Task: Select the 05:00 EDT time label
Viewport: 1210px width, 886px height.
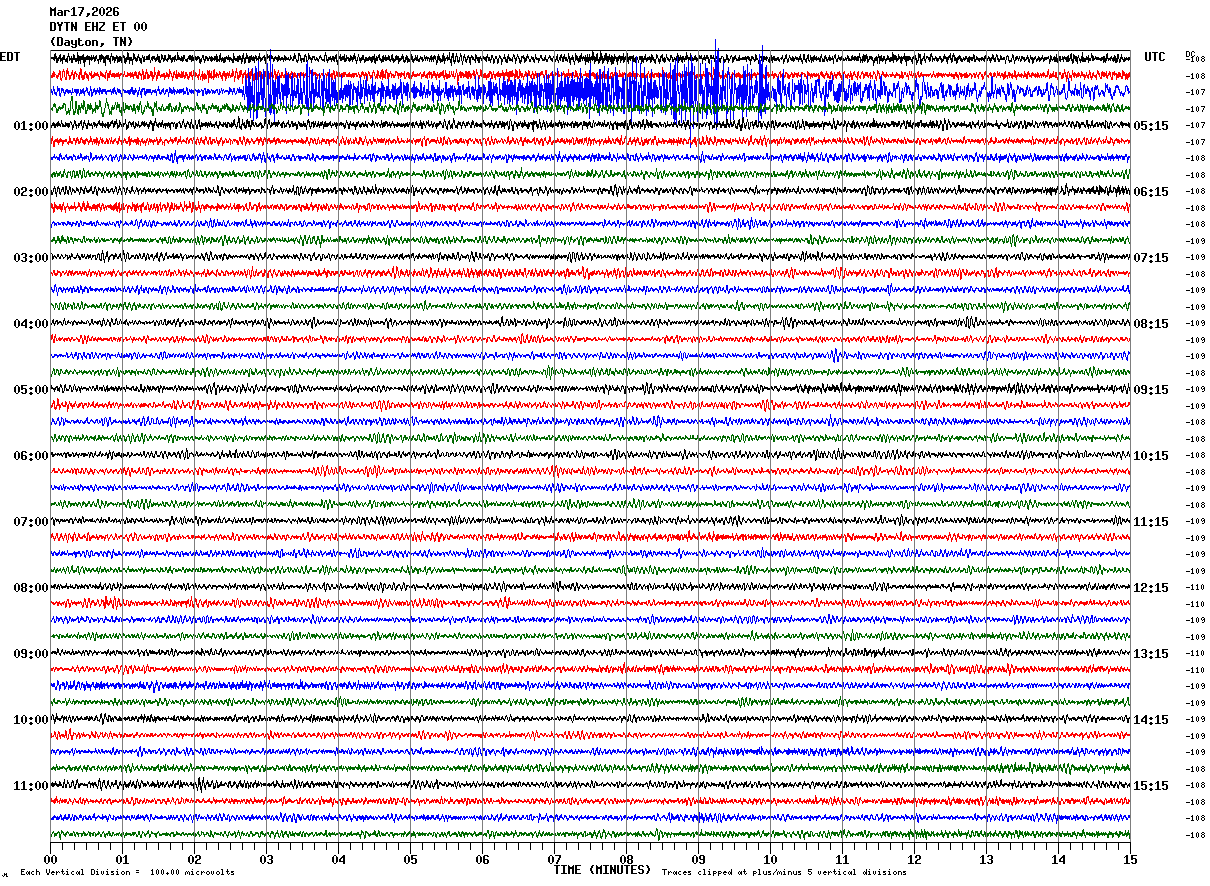Action: (31, 390)
